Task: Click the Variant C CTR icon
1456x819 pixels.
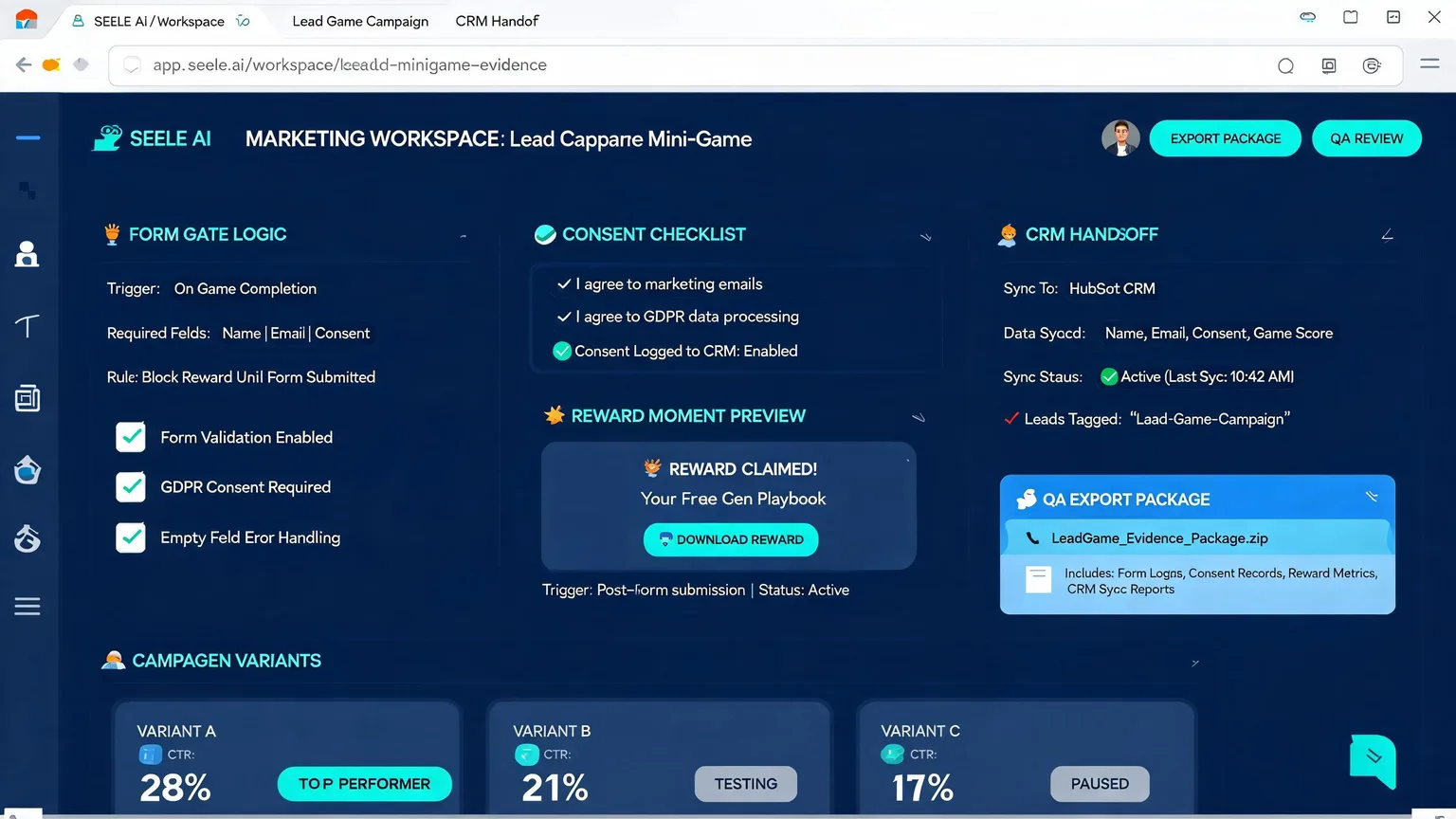Action: click(x=892, y=755)
